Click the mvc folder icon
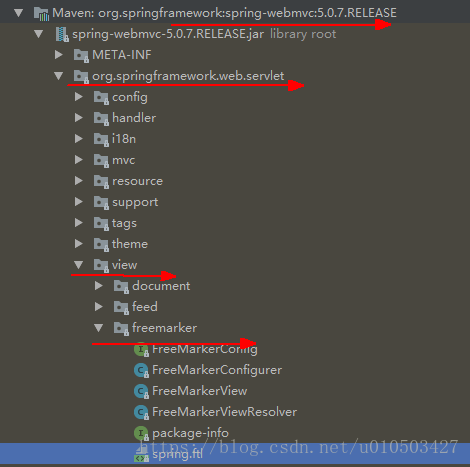The image size is (470, 467). coord(101,160)
